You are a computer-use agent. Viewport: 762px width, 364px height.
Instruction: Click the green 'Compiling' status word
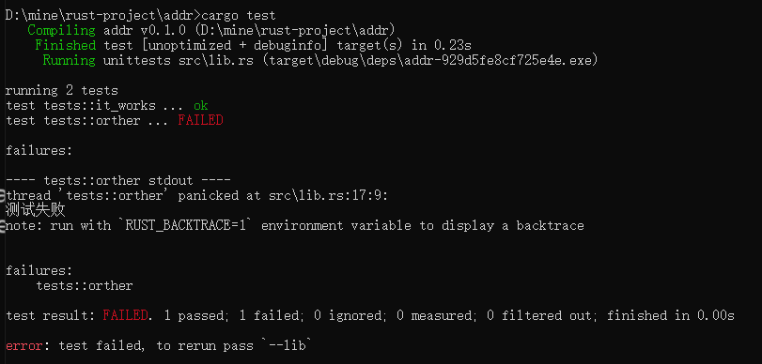[61, 31]
